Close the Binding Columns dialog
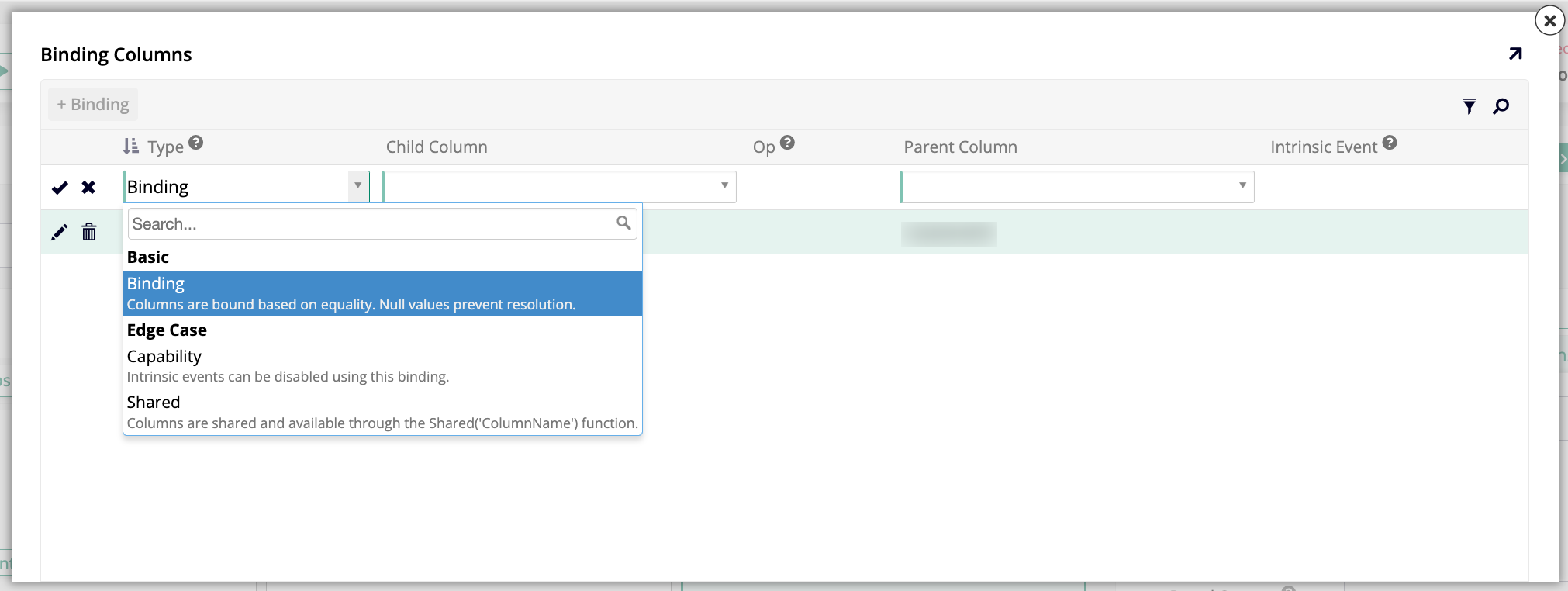This screenshot has width=1568, height=591. (x=1549, y=21)
